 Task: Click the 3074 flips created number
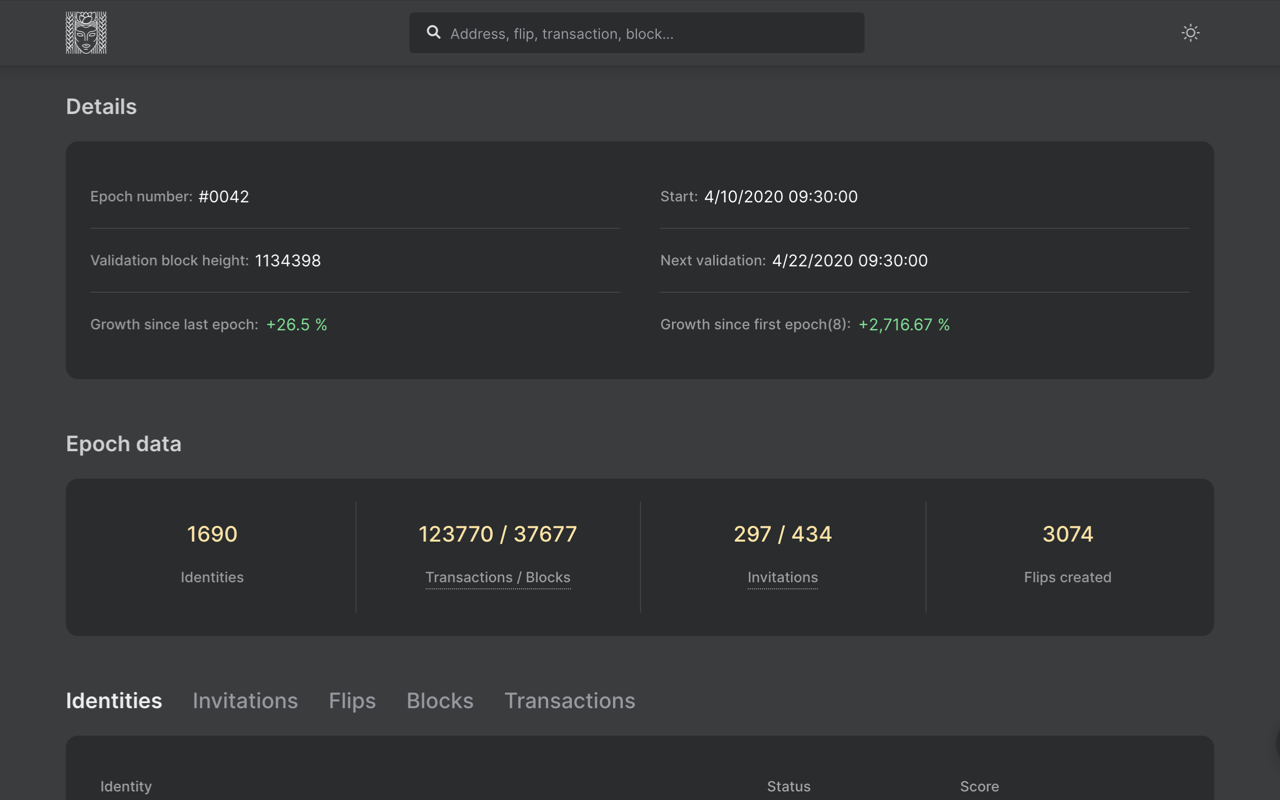click(1068, 534)
